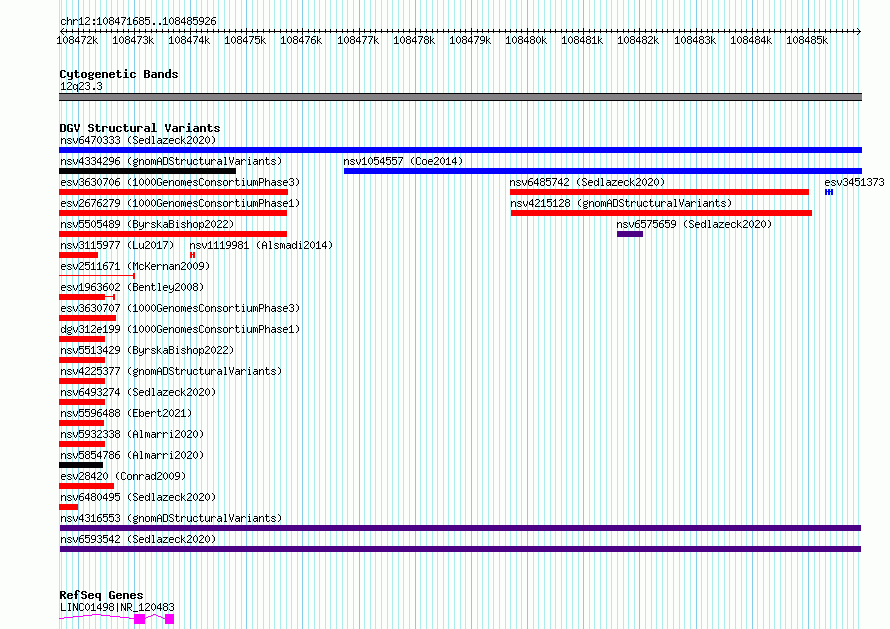
Task: Click the red nsv6485742 variant bar
Action: click(x=660, y=192)
